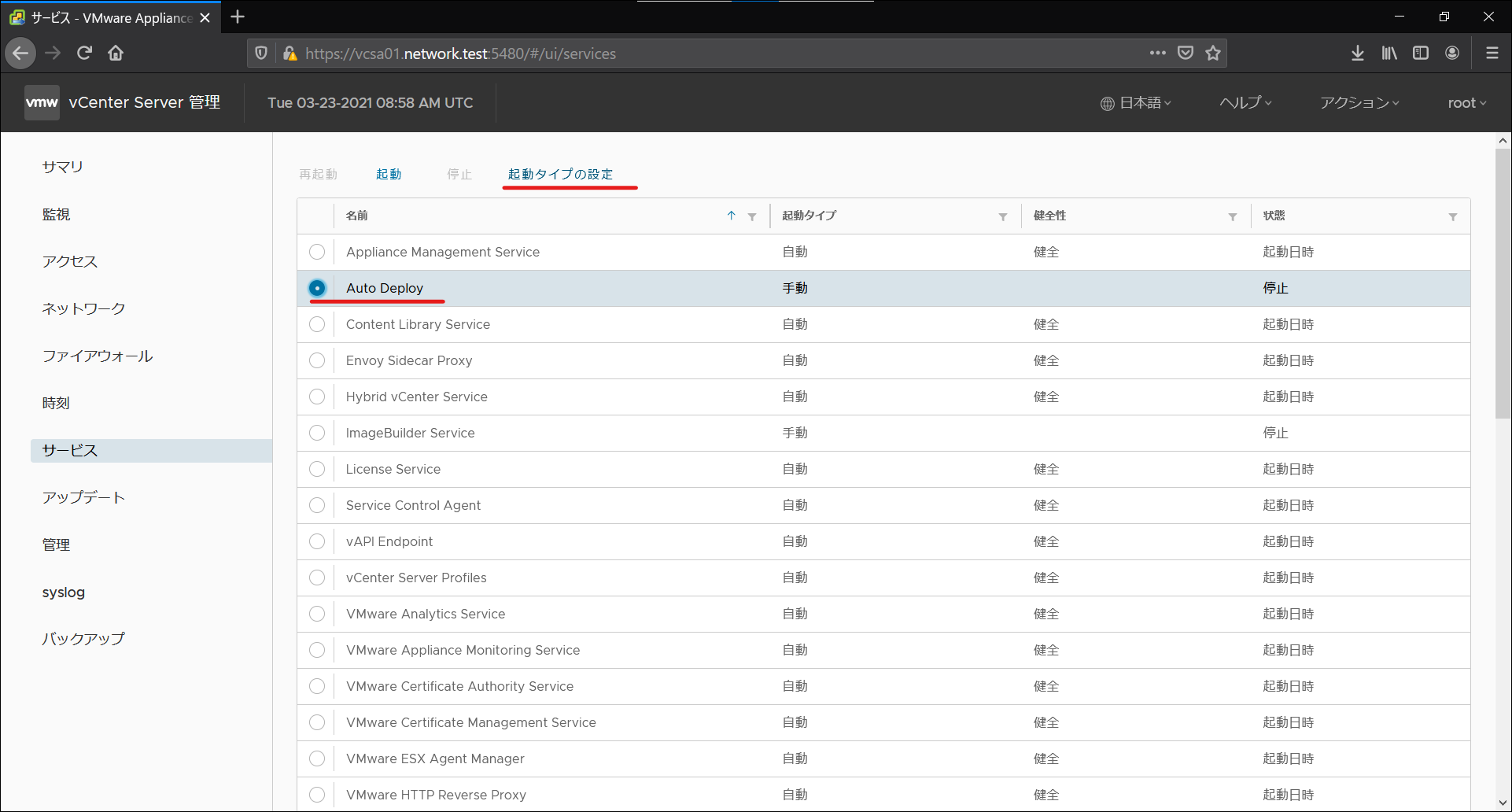The image size is (1512, 812).
Task: Open the browser hamburger menu
Action: click(1492, 53)
